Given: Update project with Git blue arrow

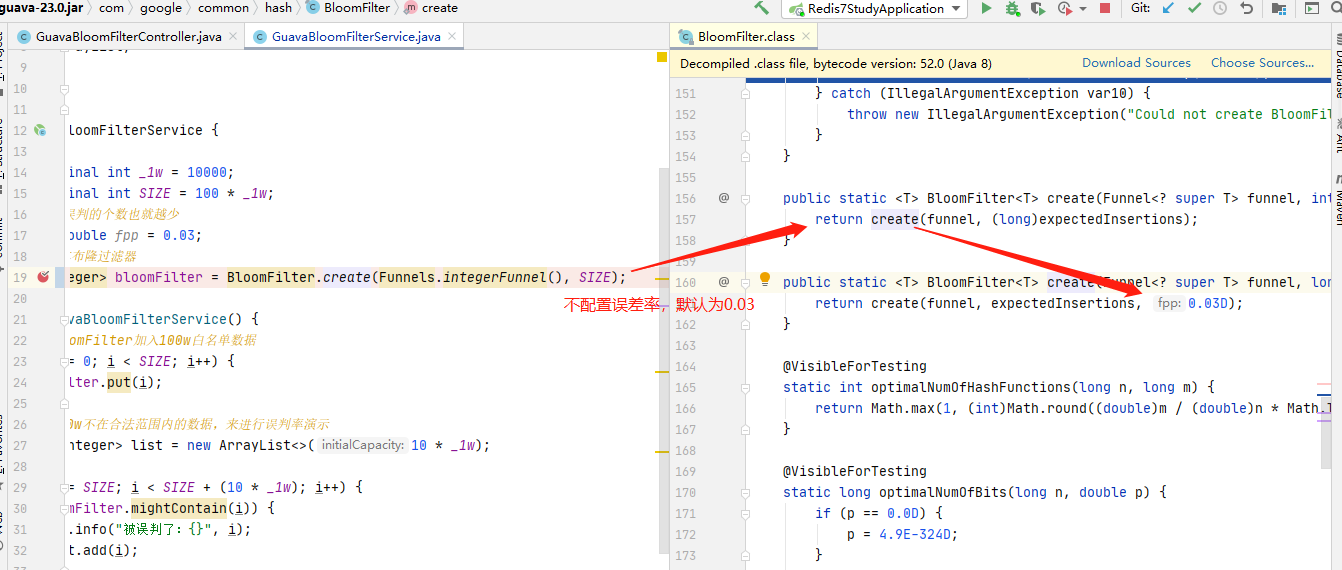Looking at the screenshot, I should pyautogui.click(x=1168, y=8).
